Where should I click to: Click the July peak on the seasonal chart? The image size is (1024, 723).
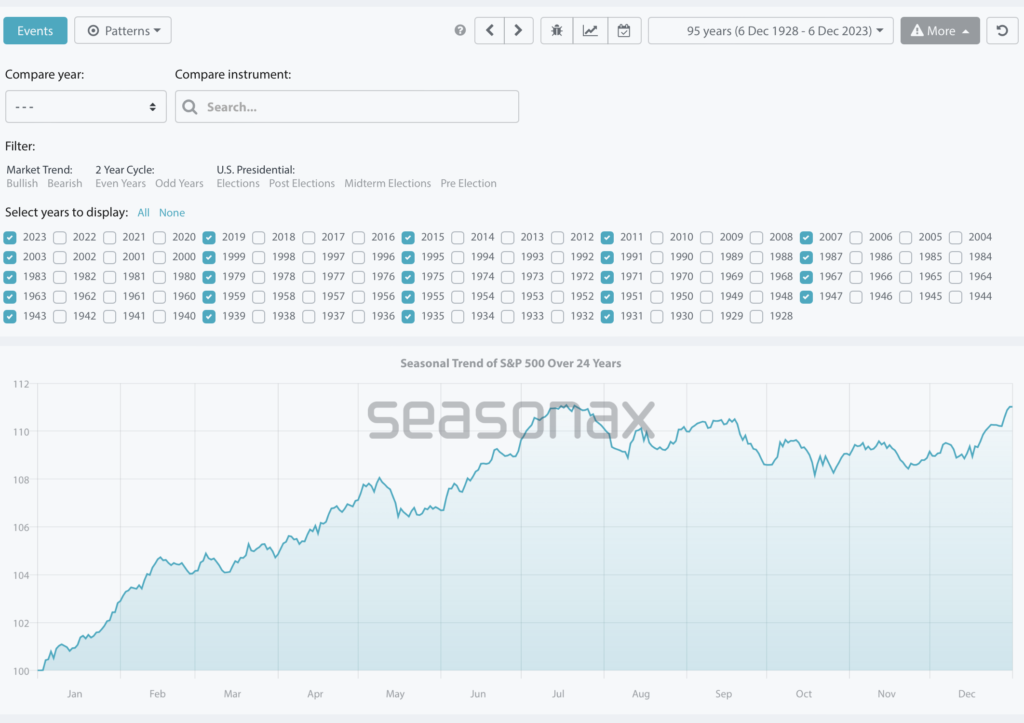click(x=565, y=405)
